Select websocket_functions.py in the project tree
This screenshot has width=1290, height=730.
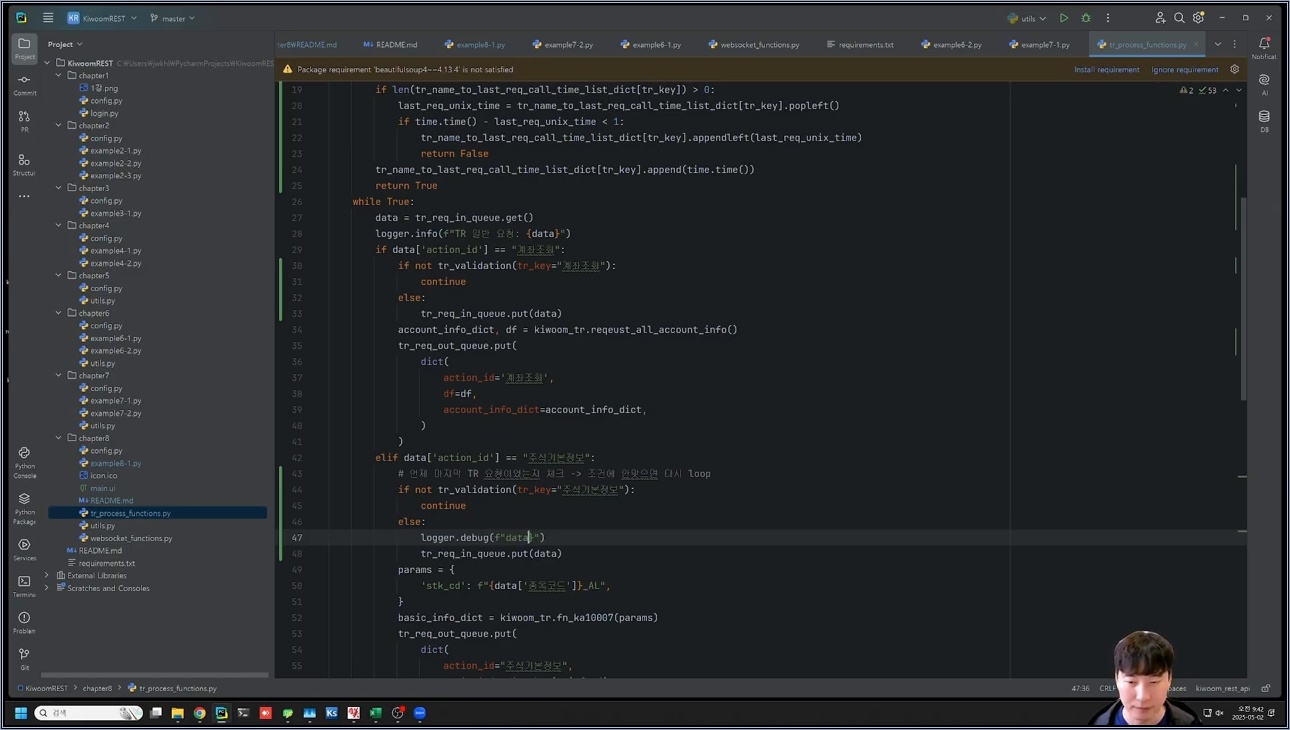(130, 538)
